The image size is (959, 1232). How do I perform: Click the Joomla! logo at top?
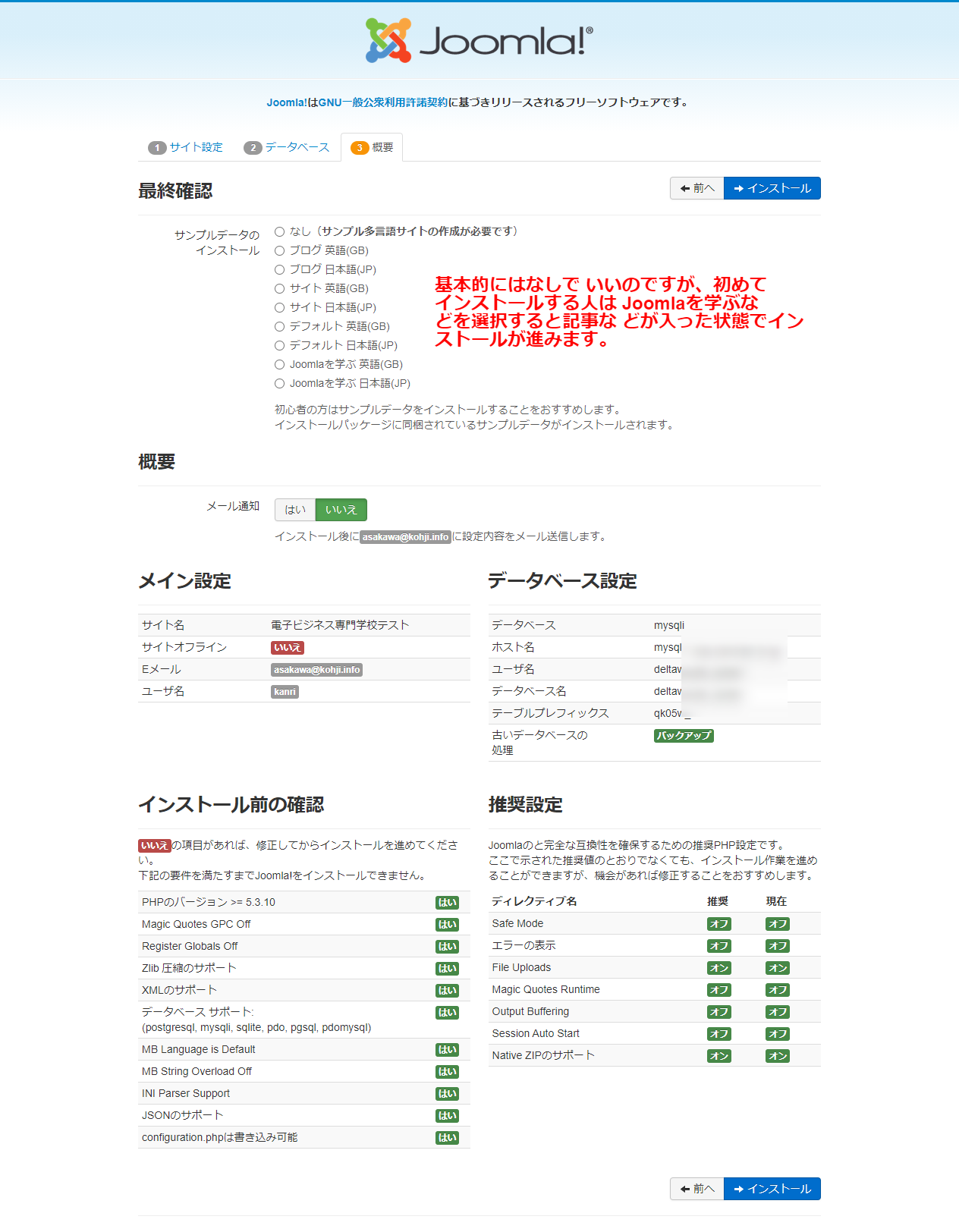[479, 40]
